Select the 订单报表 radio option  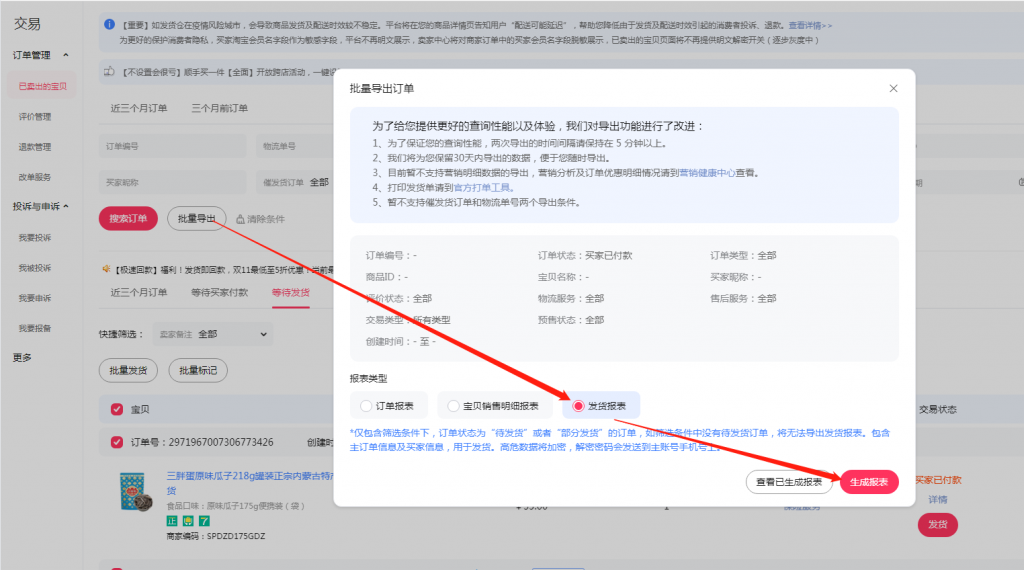tap(365, 406)
